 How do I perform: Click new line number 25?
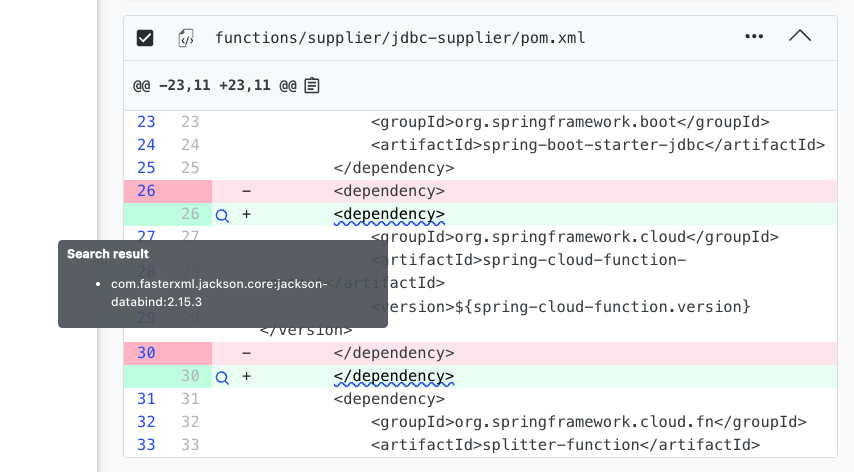[x=190, y=168]
